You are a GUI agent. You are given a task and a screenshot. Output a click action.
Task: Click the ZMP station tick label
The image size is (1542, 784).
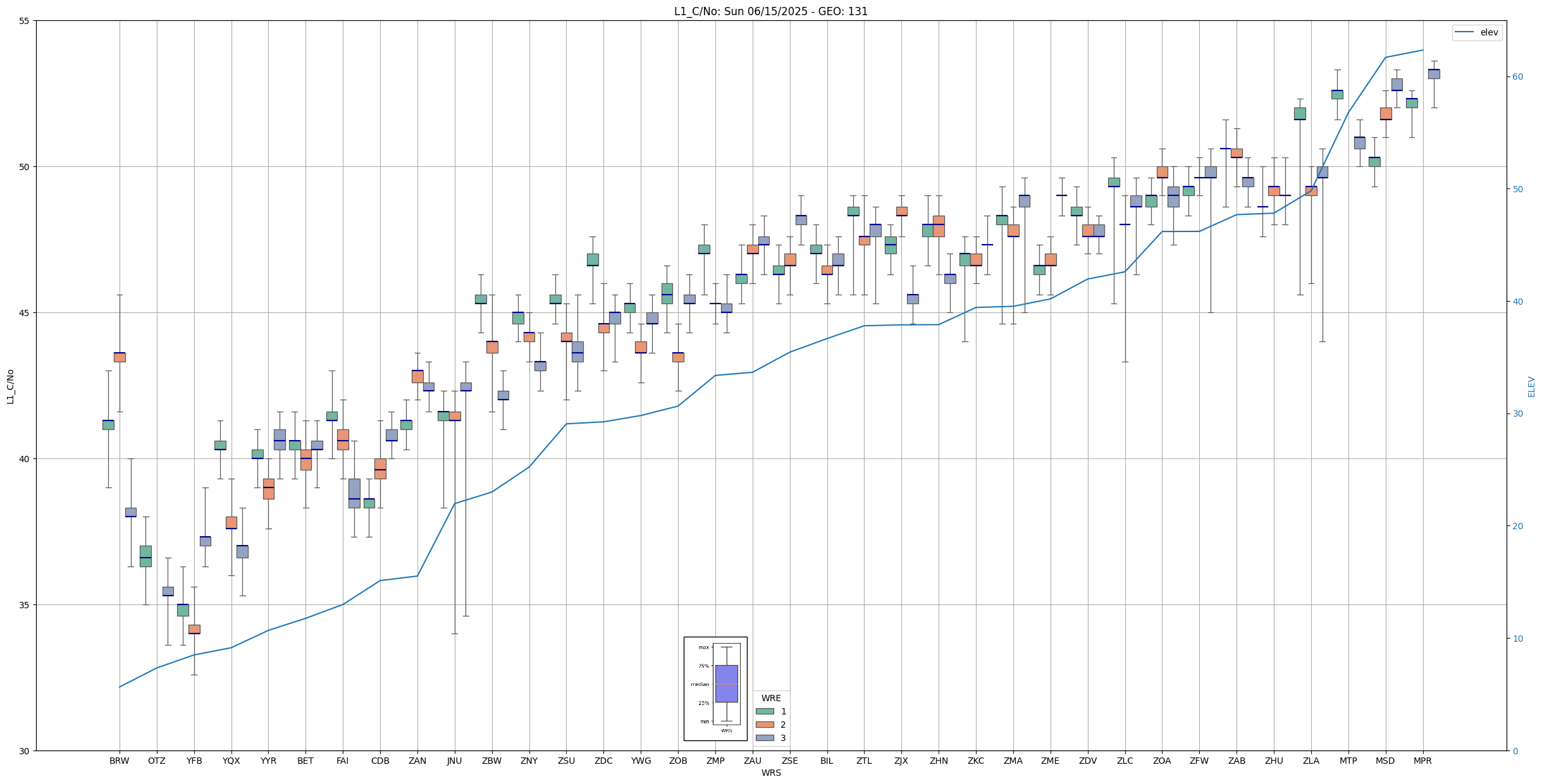pos(715,761)
